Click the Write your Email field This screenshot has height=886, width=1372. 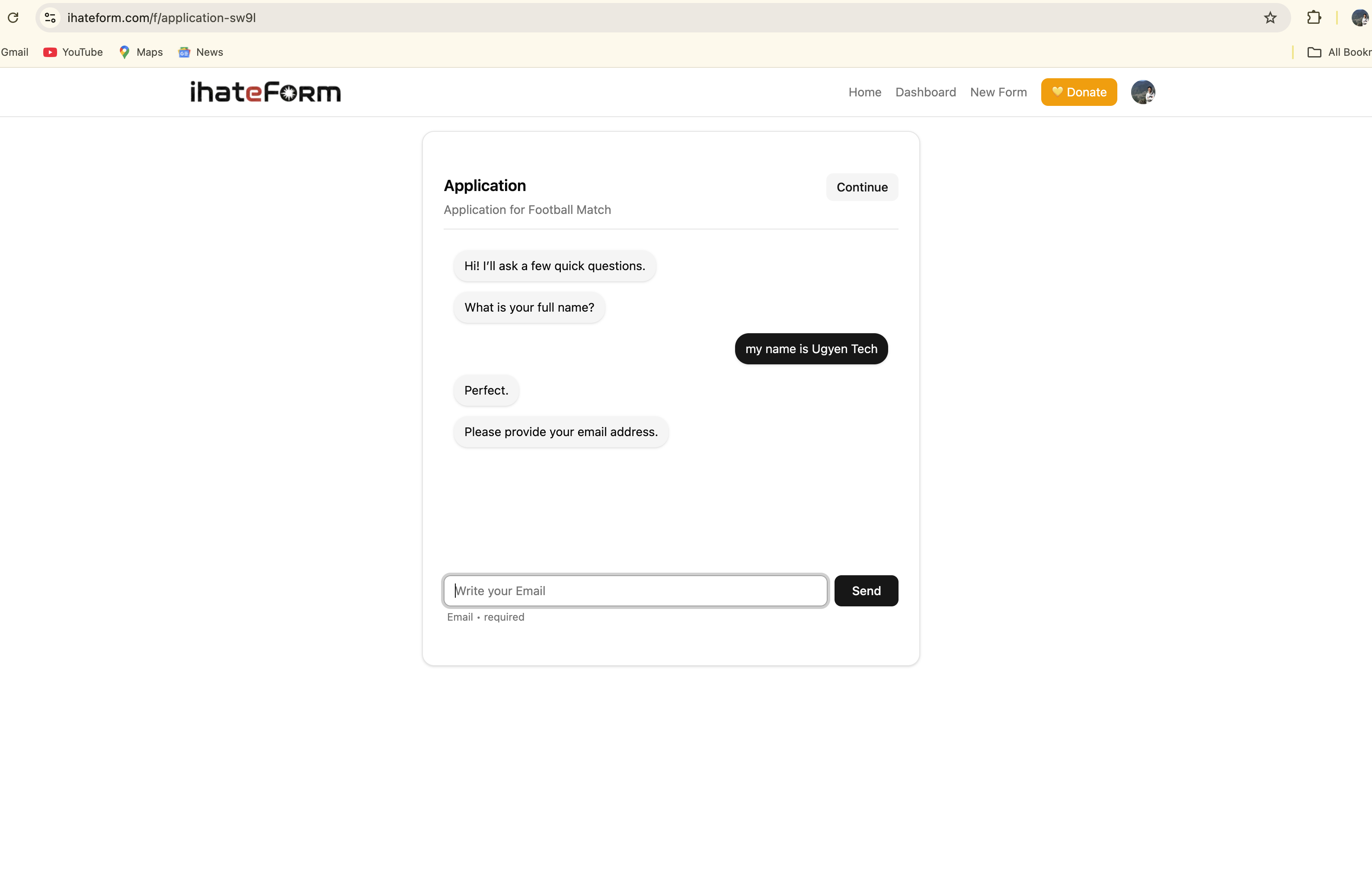coord(633,590)
